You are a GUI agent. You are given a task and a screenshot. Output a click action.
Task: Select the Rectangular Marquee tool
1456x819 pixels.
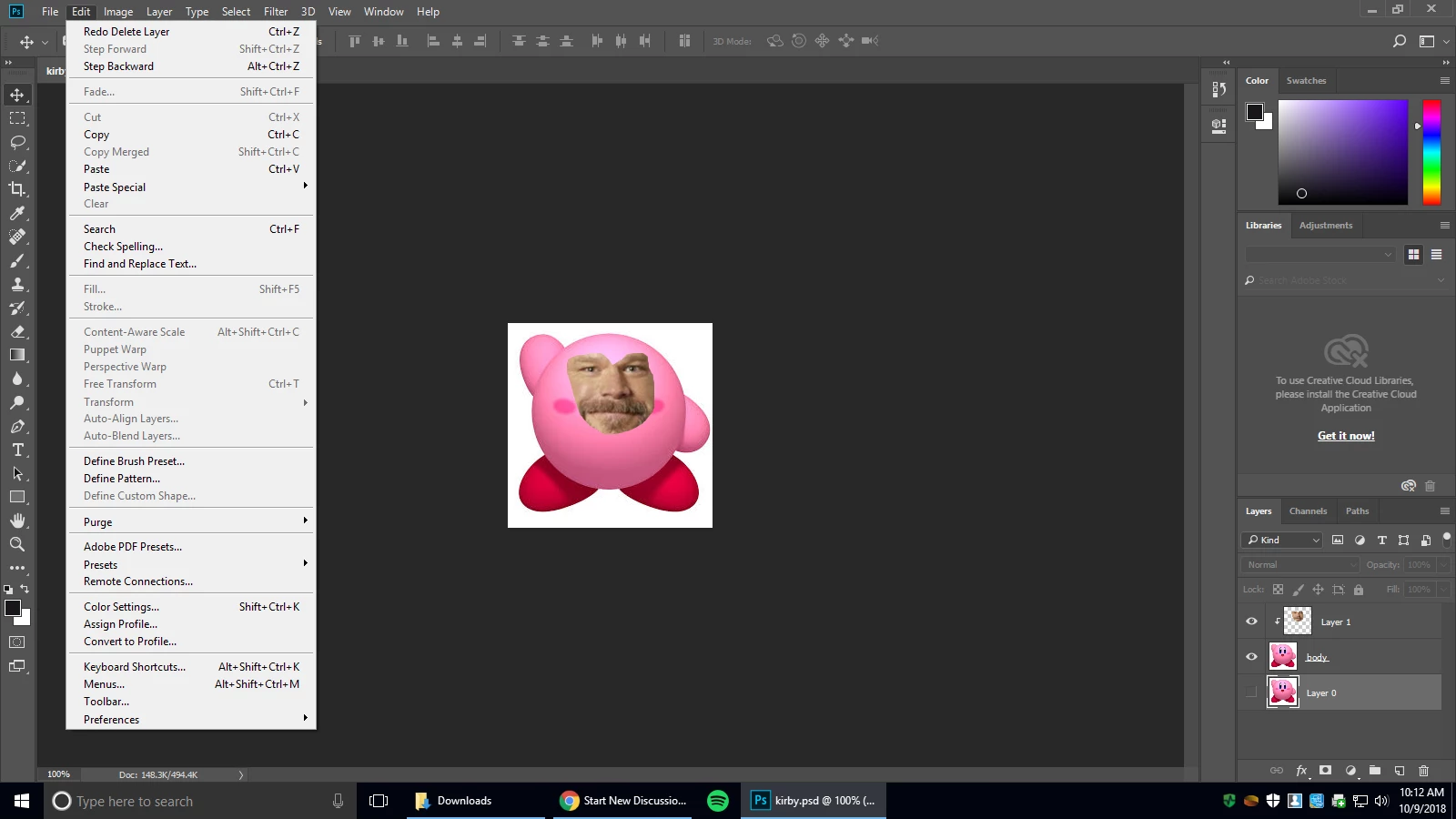coord(17,118)
